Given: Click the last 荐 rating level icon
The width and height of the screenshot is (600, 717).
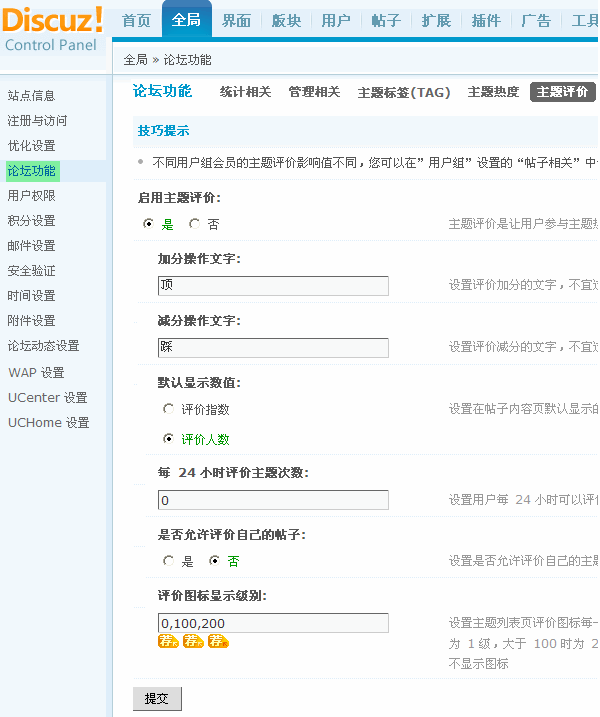Looking at the screenshot, I should (x=218, y=641).
